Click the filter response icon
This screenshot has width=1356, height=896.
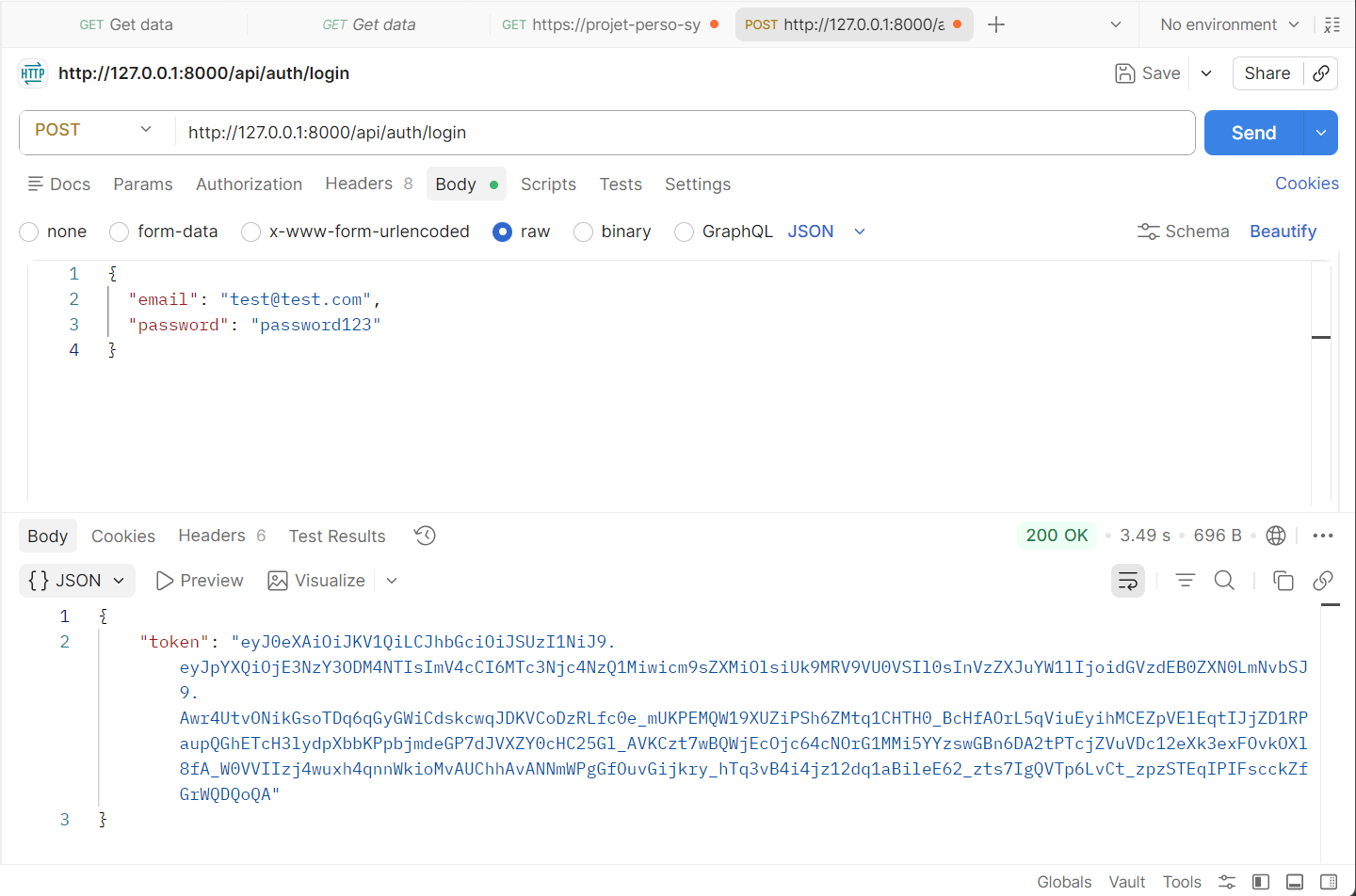pos(1185,581)
